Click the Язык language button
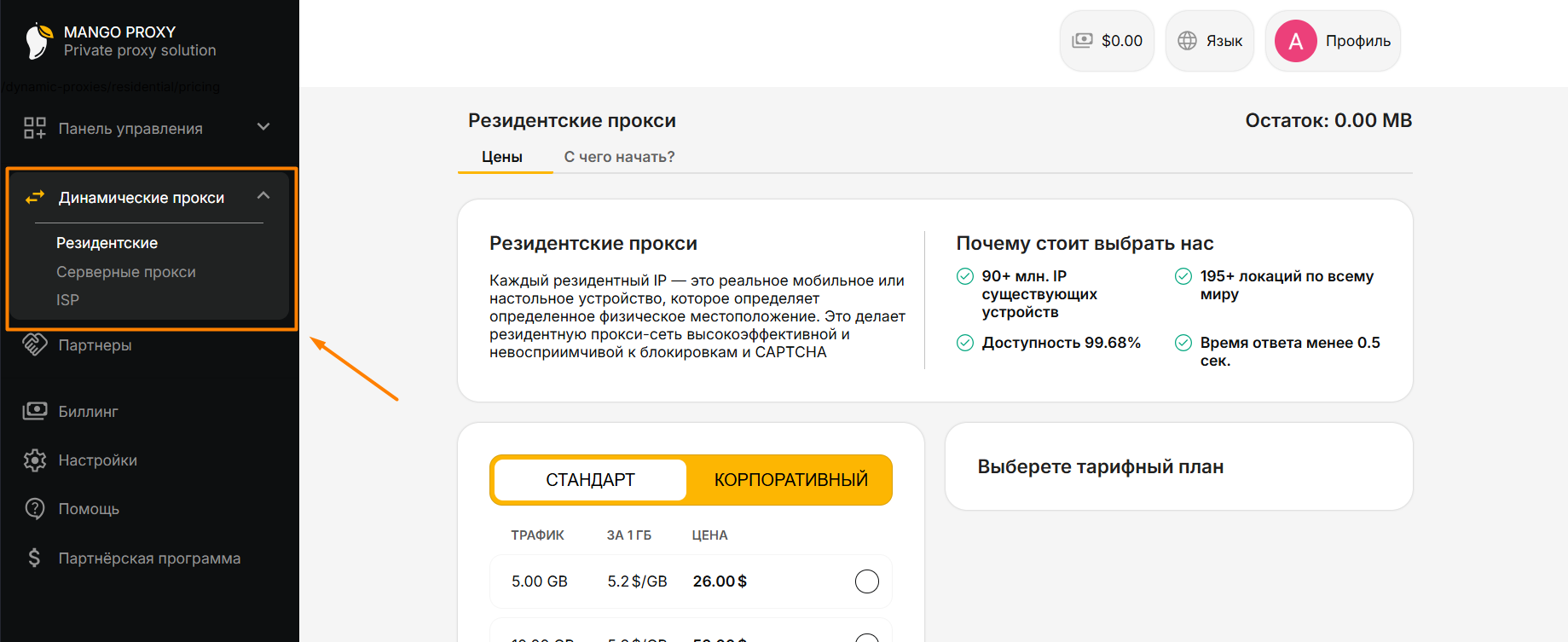 coord(1210,41)
